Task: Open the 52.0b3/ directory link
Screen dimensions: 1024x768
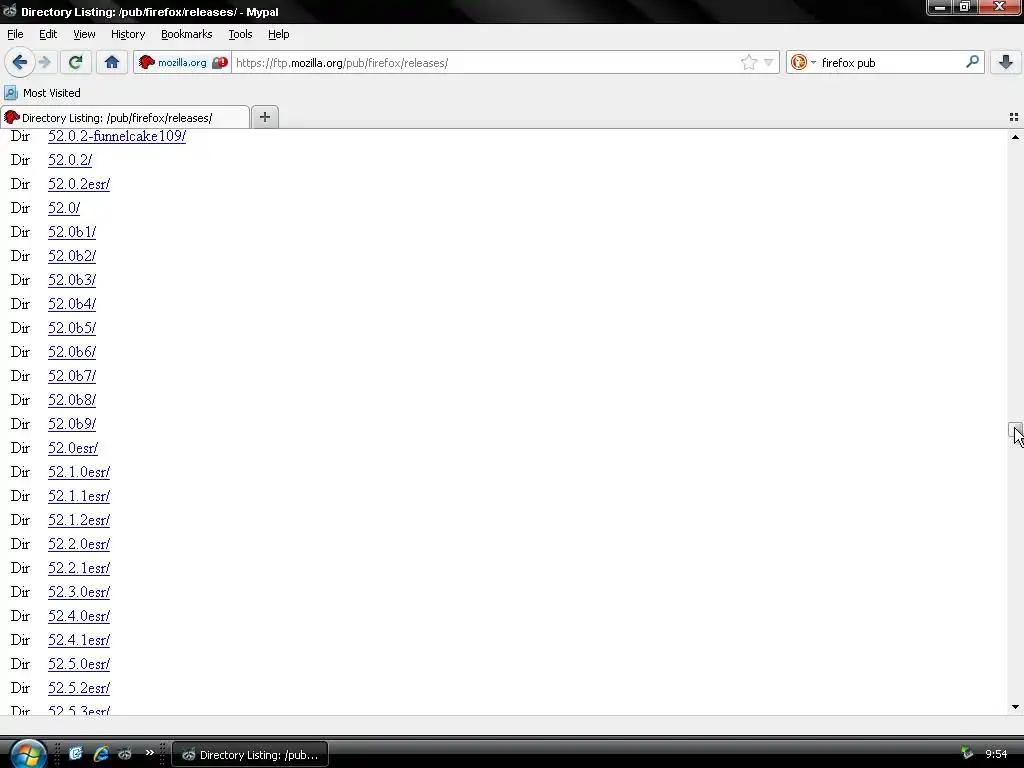Action: pyautogui.click(x=72, y=280)
